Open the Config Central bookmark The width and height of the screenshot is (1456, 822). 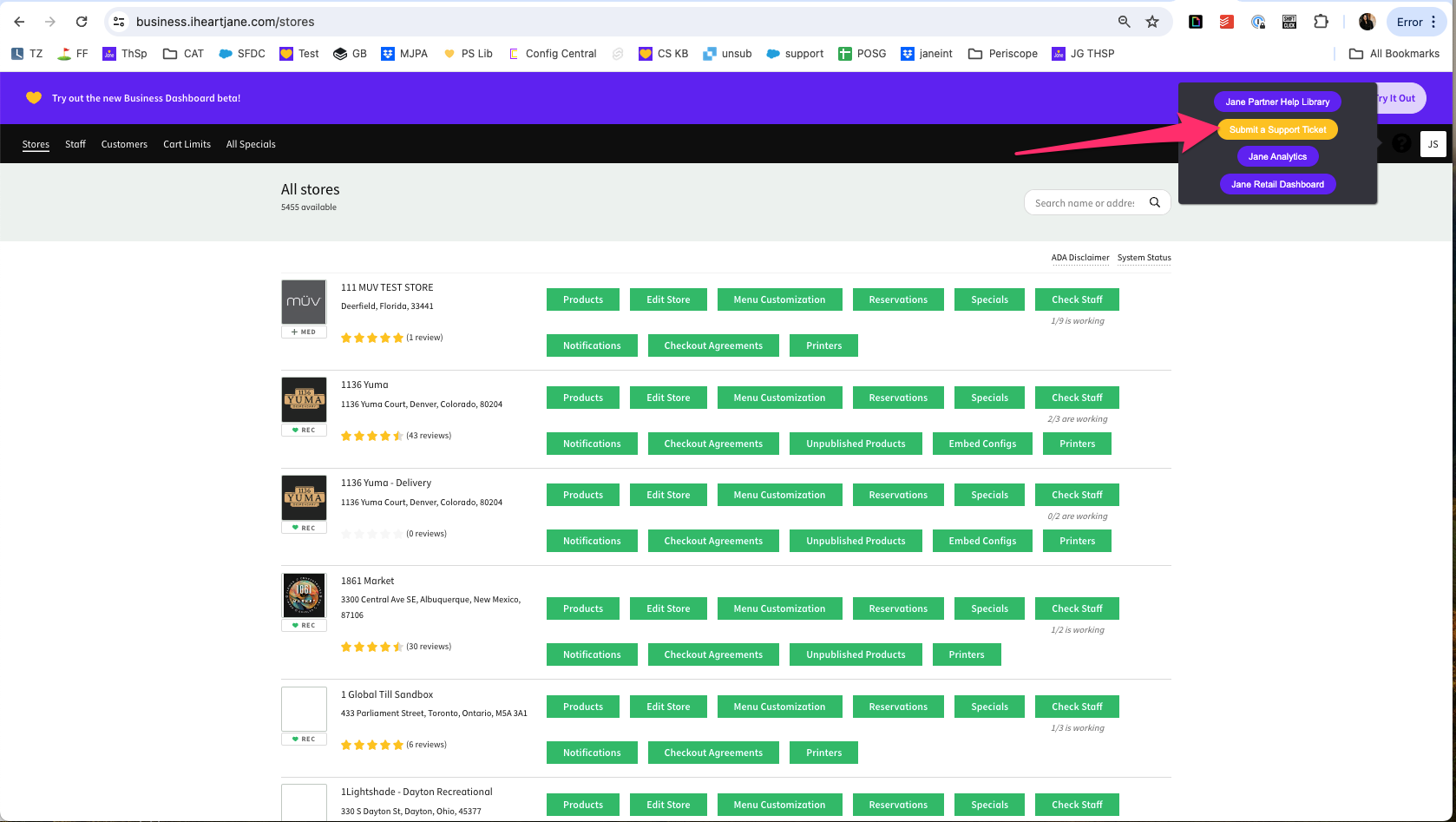pyautogui.click(x=553, y=54)
